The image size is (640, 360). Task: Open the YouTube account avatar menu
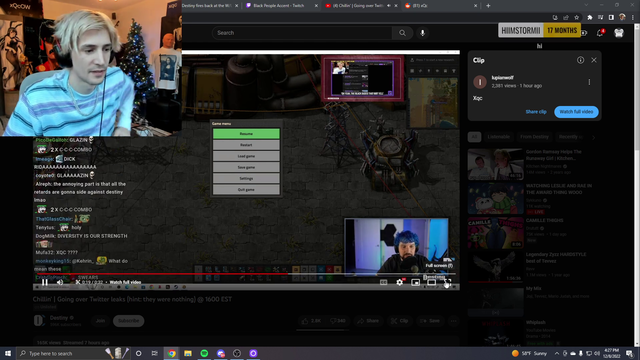pyautogui.click(x=619, y=33)
